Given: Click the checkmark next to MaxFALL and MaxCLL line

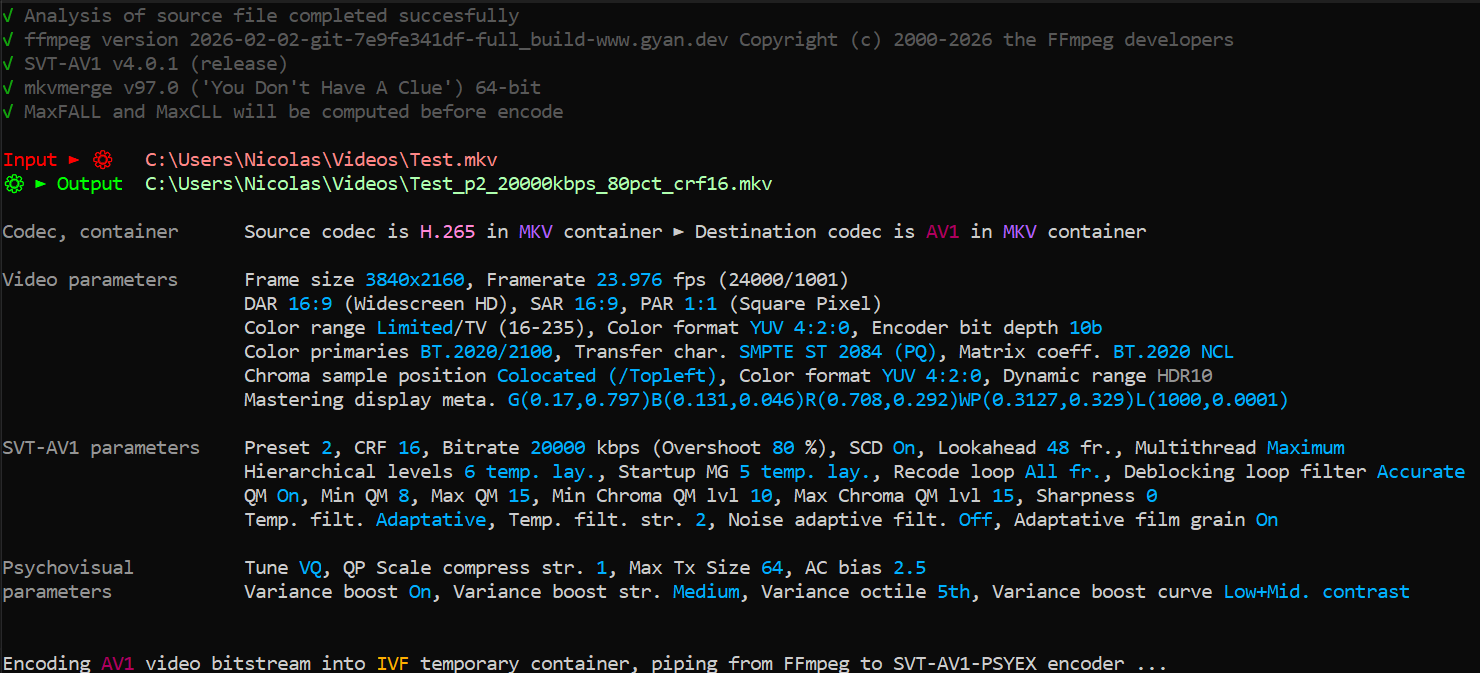Looking at the screenshot, I should coord(8,112).
